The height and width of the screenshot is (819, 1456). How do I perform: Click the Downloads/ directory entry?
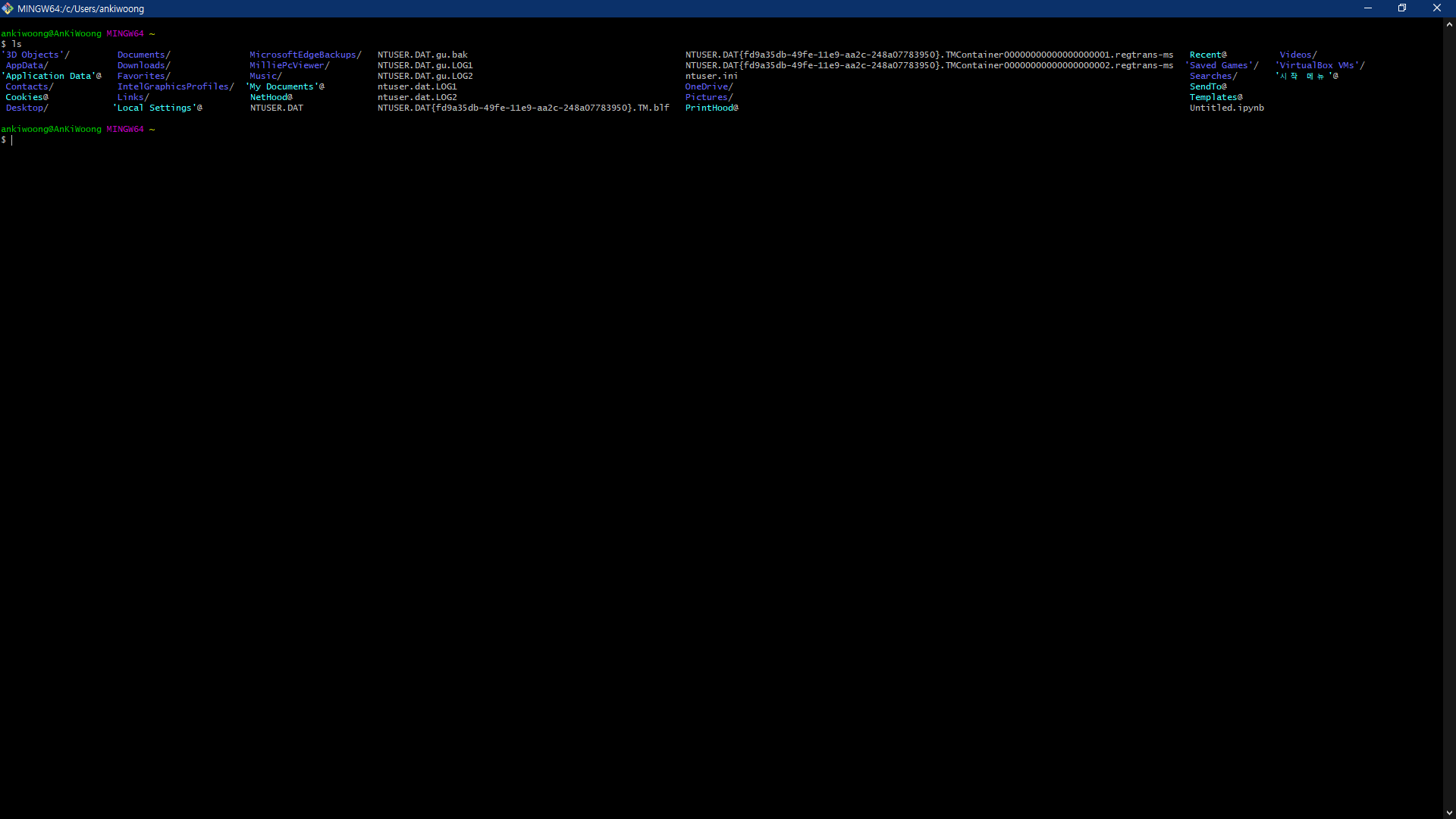tap(143, 65)
